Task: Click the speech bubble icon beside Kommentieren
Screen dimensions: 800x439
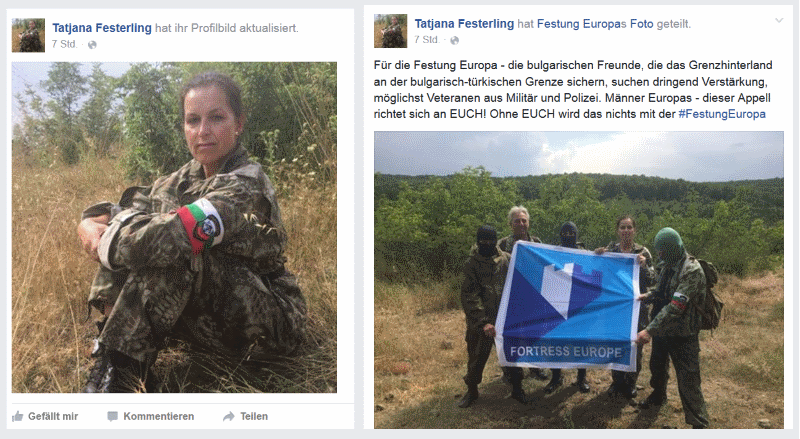Action: (112, 417)
